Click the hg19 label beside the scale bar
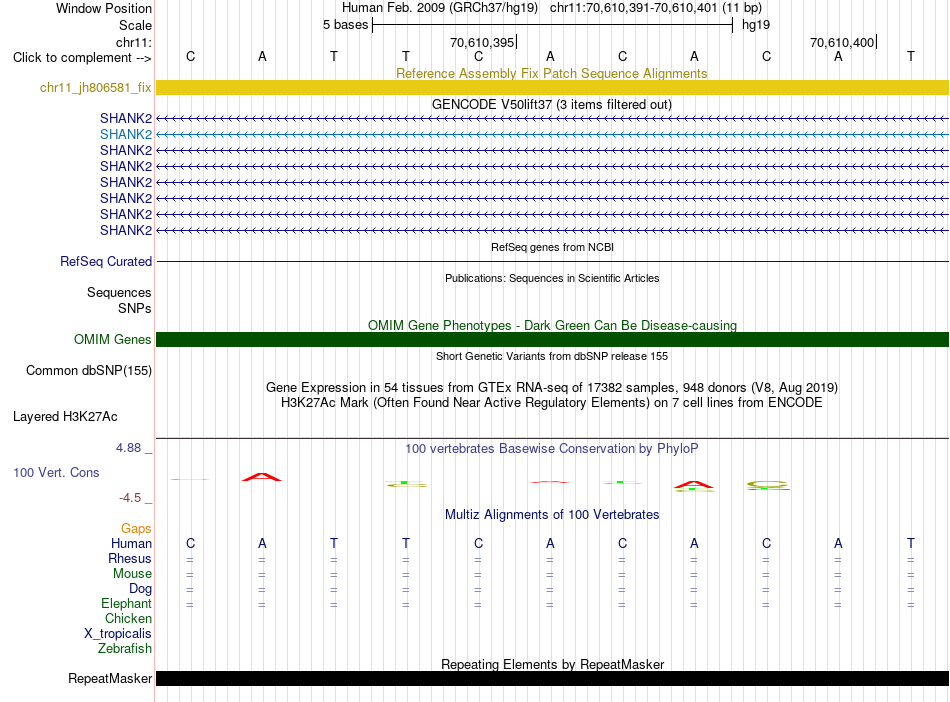 (756, 25)
